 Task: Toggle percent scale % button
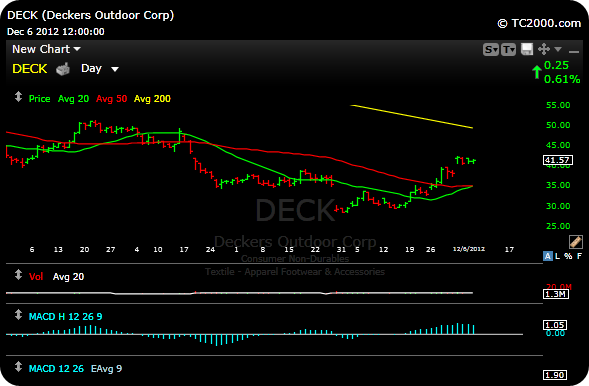pyautogui.click(x=568, y=256)
